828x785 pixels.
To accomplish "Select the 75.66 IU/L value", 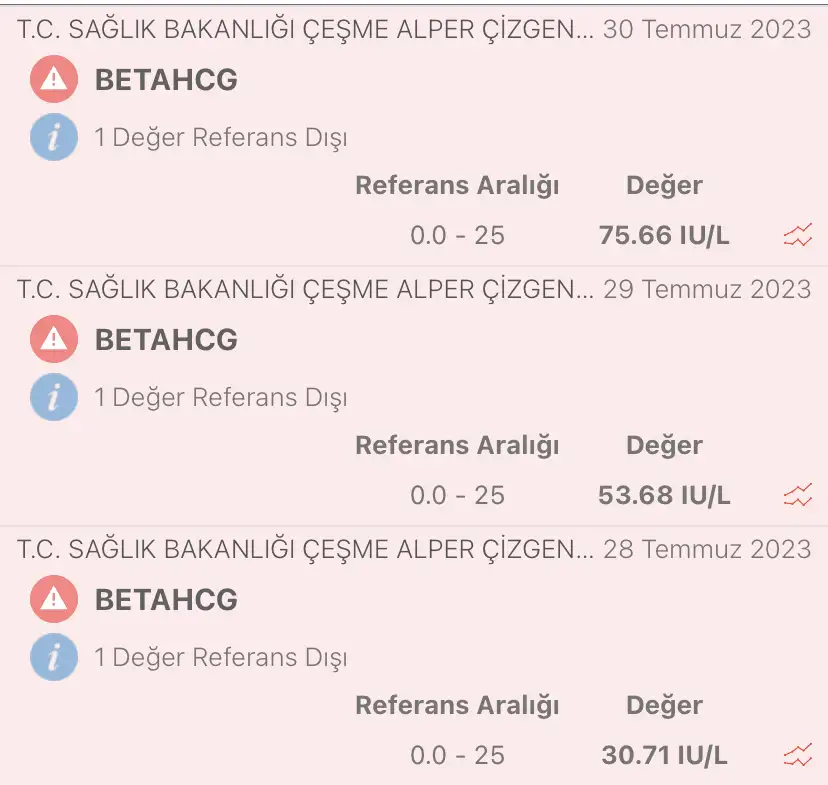I will [x=664, y=236].
